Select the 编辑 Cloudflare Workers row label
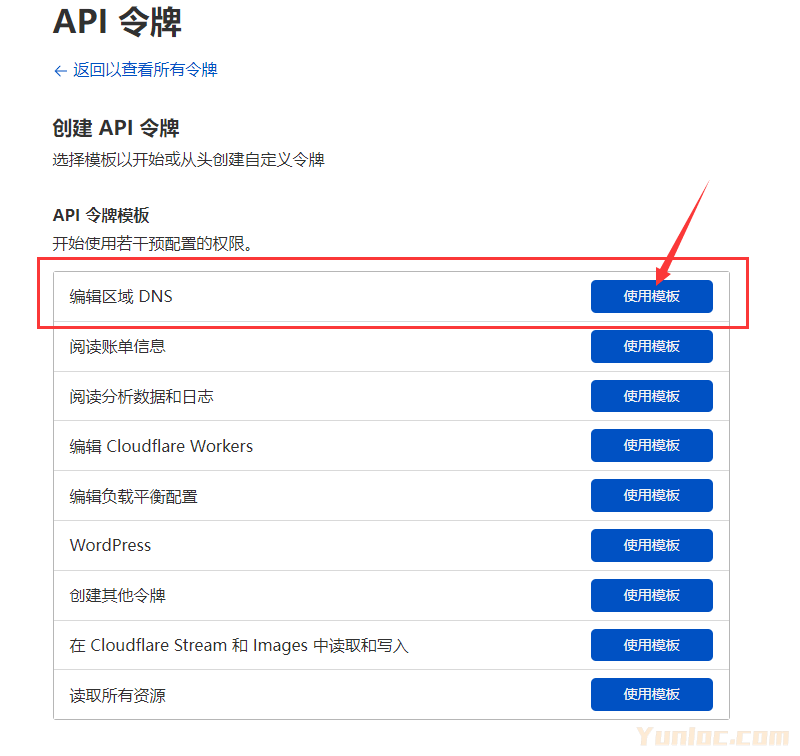 [x=161, y=445]
